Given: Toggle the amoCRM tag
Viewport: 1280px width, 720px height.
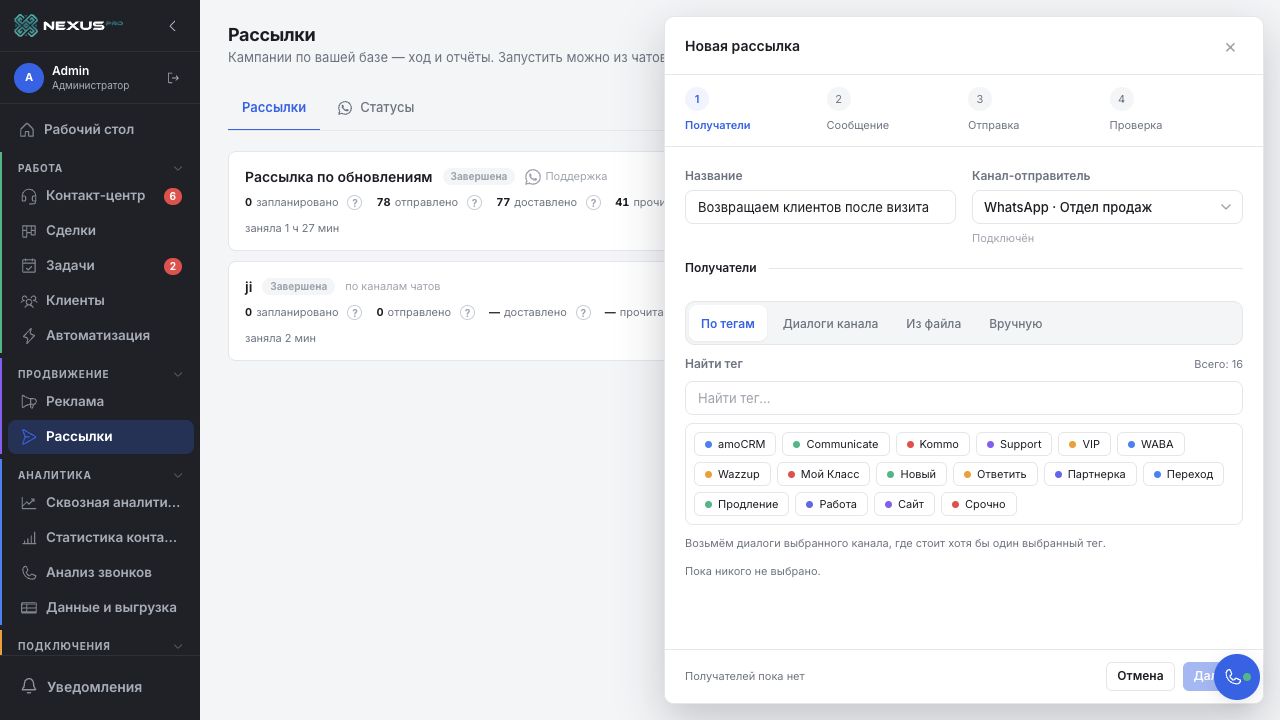Looking at the screenshot, I should [x=735, y=444].
